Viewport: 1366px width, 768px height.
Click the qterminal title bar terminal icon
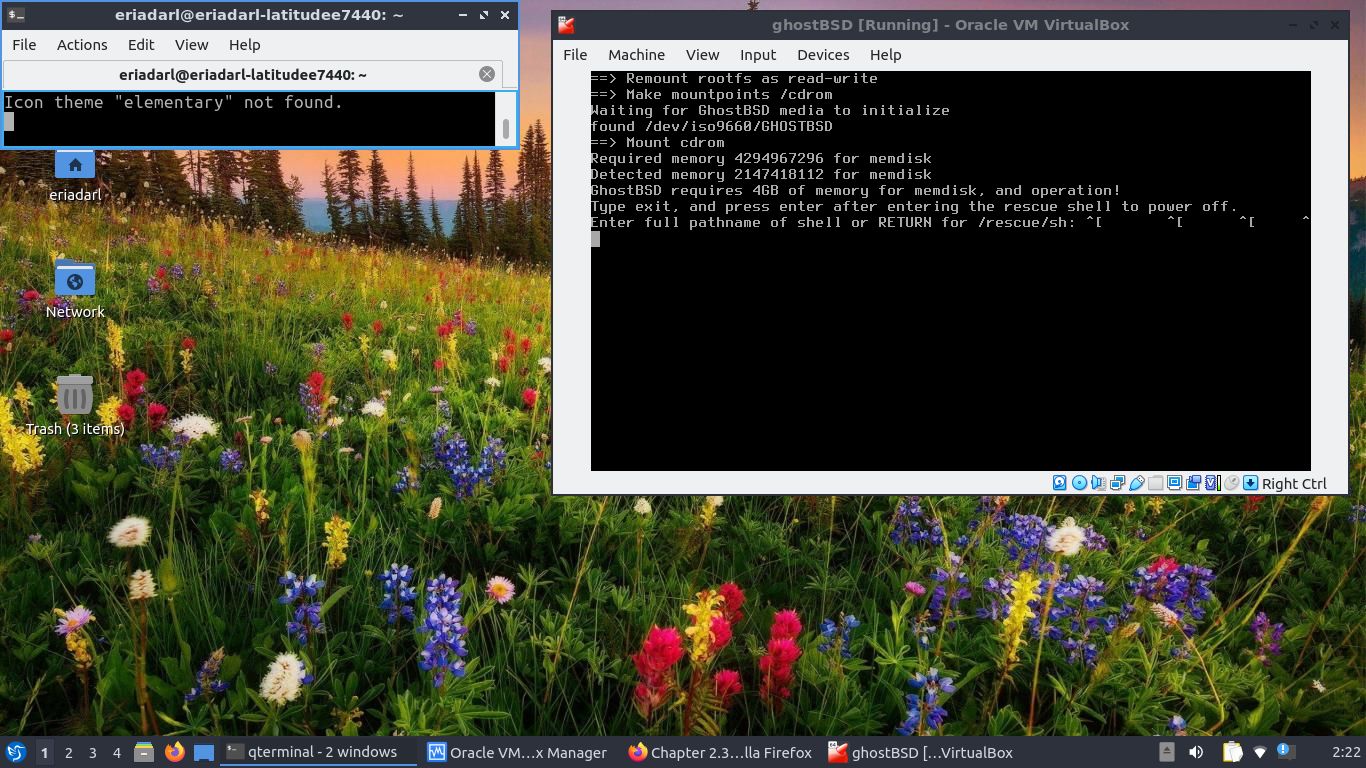click(x=15, y=15)
